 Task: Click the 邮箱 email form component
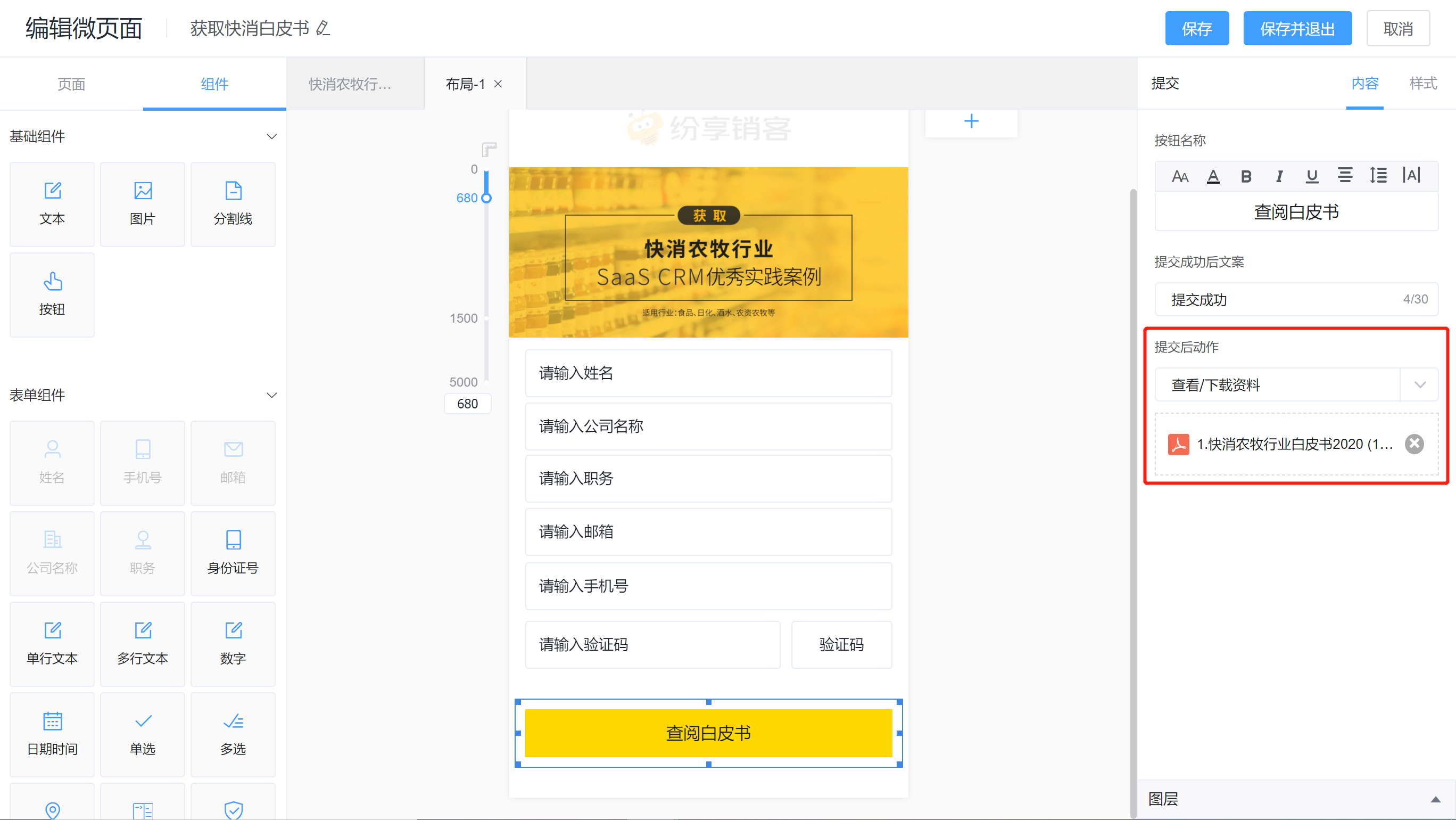coord(233,463)
